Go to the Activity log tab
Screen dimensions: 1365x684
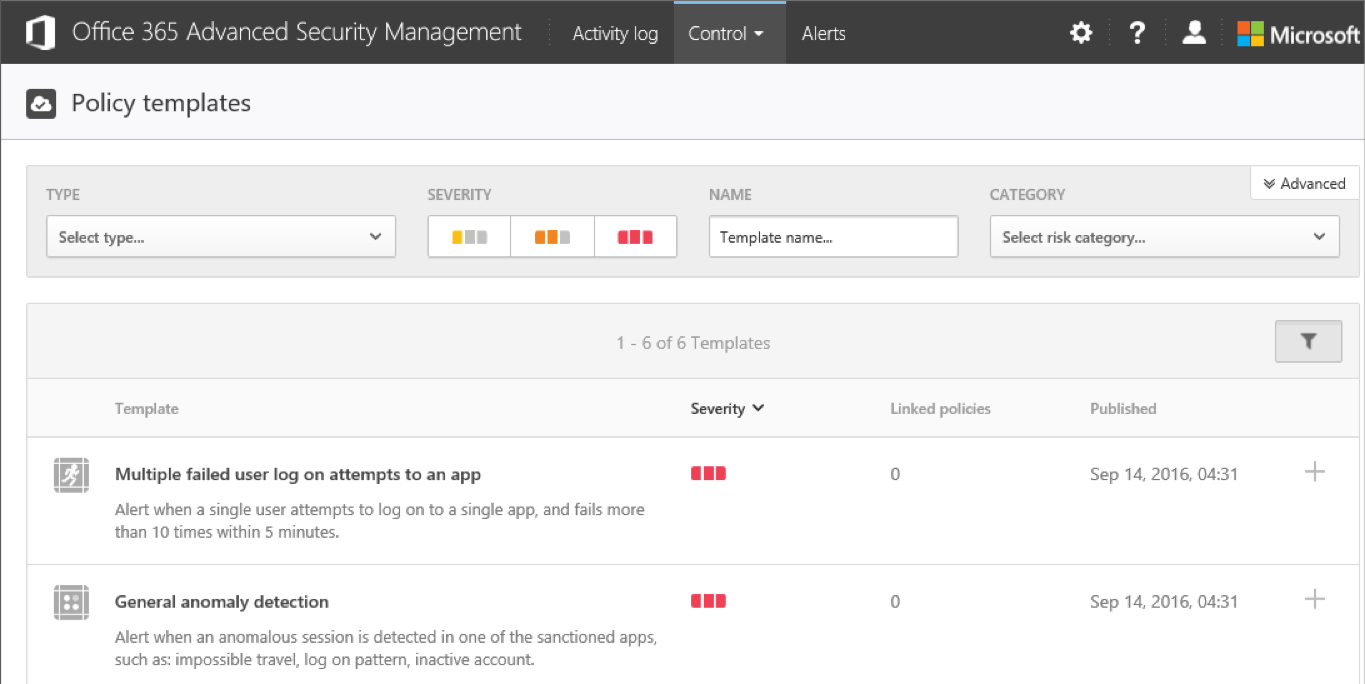tap(615, 33)
